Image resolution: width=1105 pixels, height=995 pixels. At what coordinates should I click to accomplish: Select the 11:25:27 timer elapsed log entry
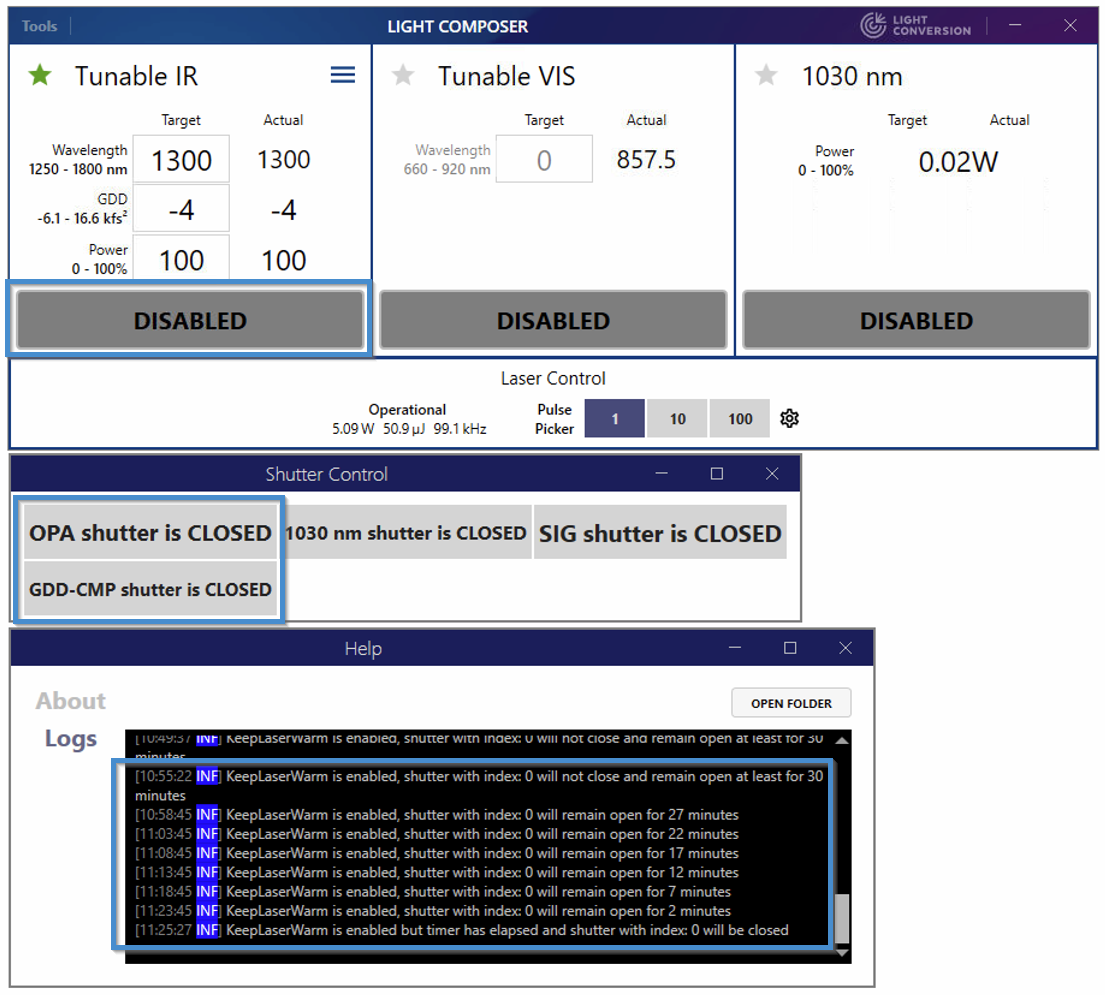(x=462, y=930)
